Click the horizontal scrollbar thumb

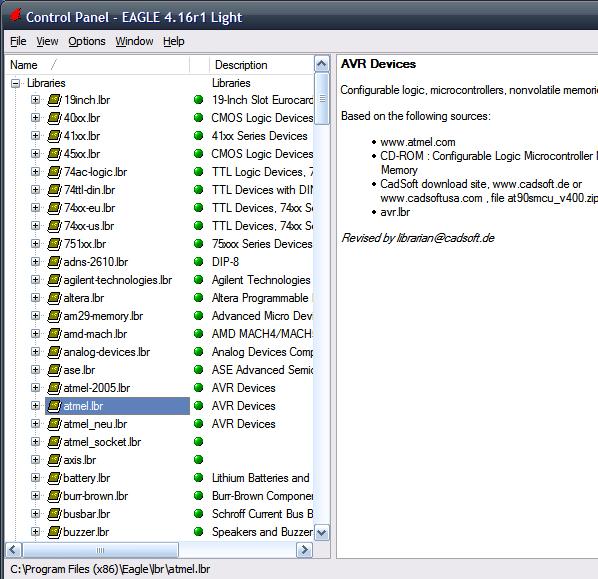[100, 550]
